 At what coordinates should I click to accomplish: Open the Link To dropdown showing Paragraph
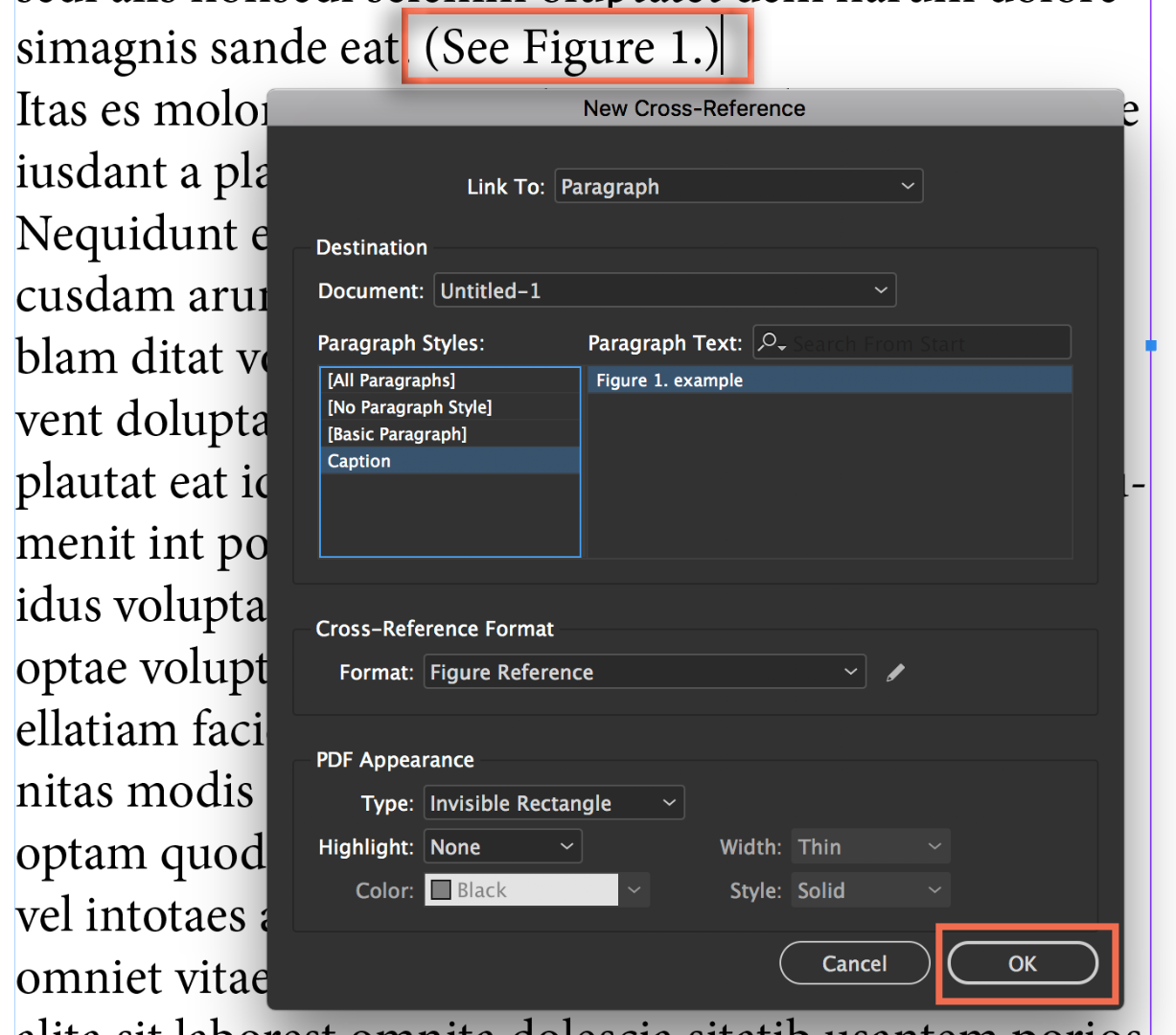point(738,186)
